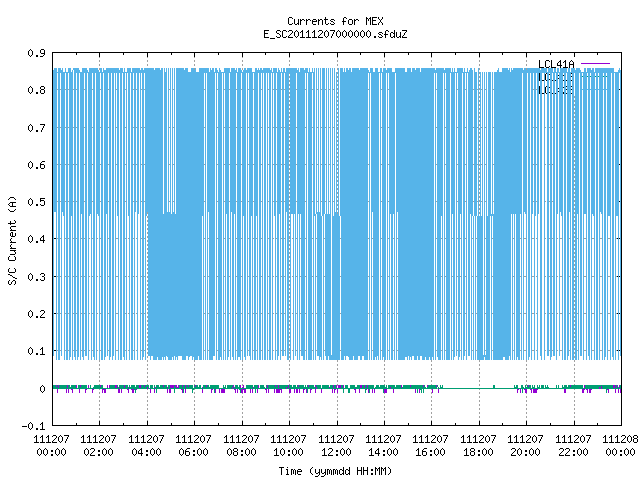
Task: Click the chart title 'Currents for MEX'
Action: coord(335,21)
